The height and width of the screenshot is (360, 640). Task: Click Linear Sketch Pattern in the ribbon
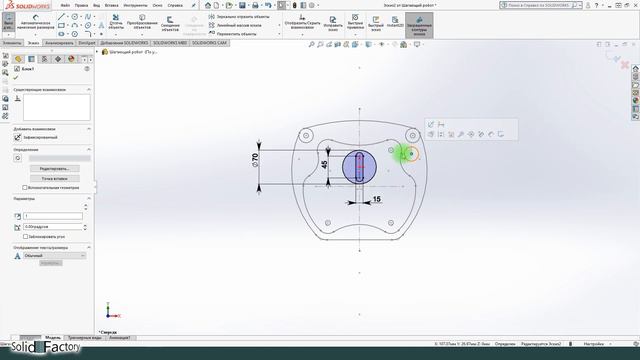236,25
